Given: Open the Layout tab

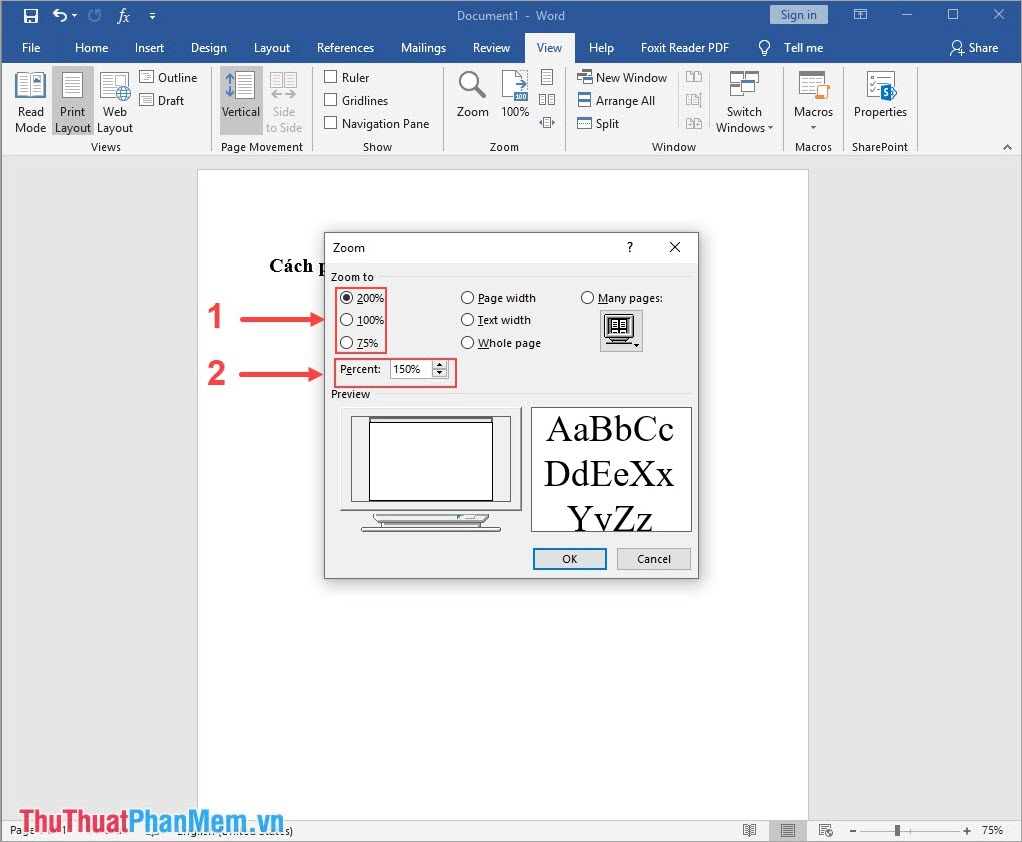Looking at the screenshot, I should 272,48.
